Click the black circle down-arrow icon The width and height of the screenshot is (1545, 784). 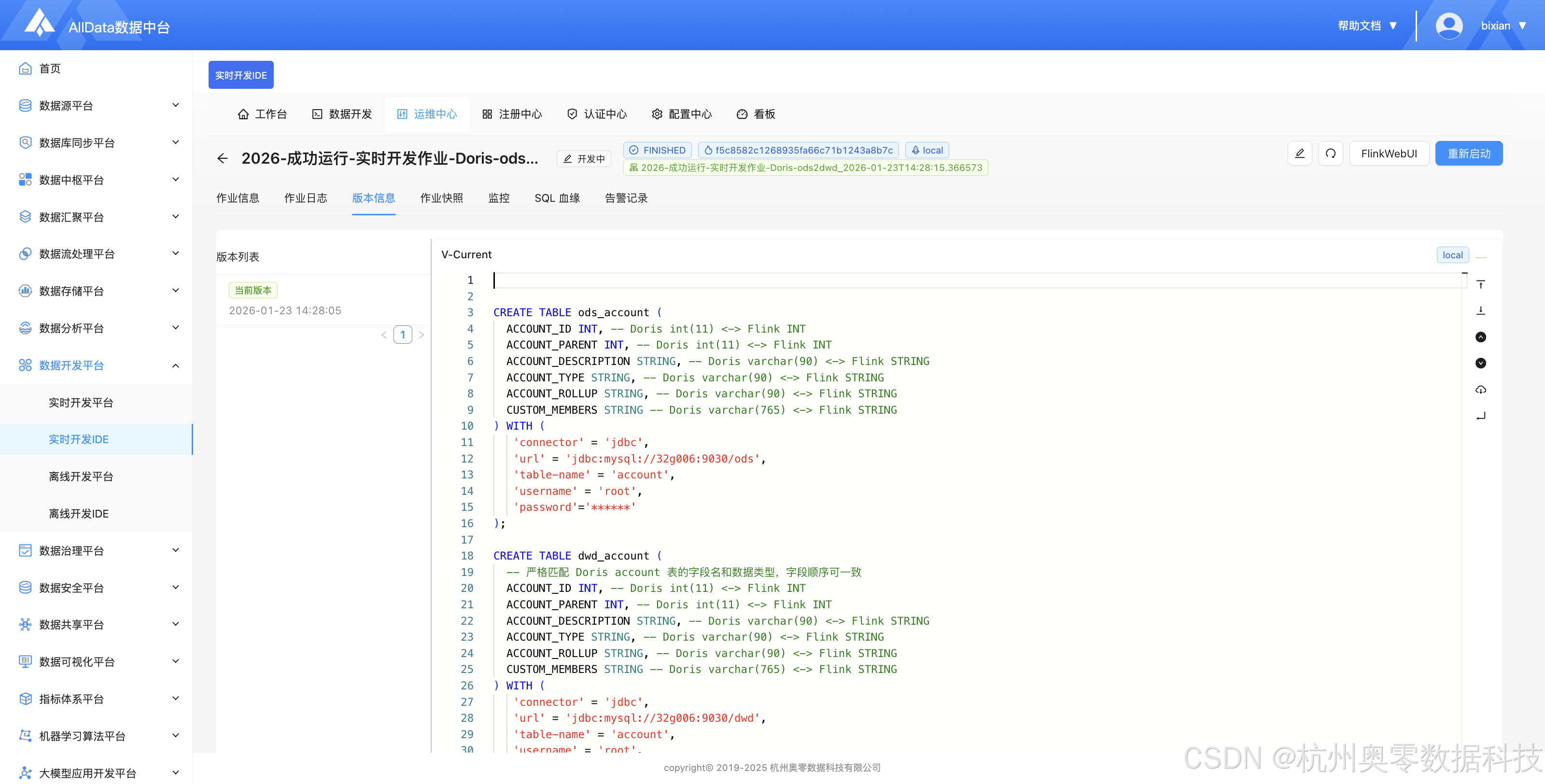[1480, 363]
